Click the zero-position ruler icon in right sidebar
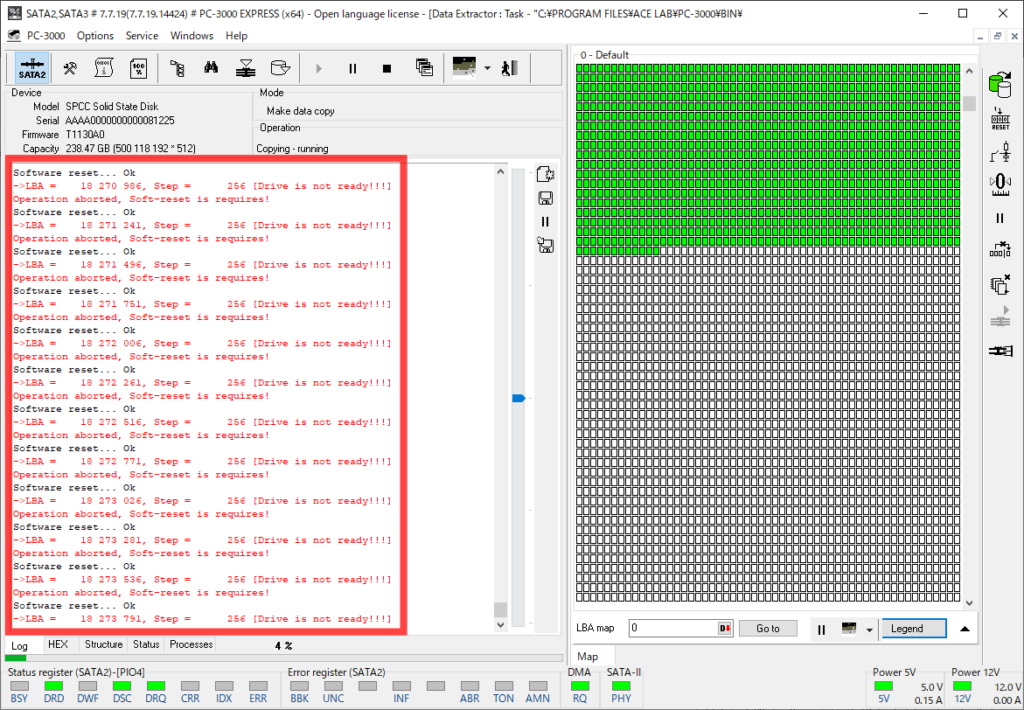This screenshot has height=710, width=1024. (1000, 184)
